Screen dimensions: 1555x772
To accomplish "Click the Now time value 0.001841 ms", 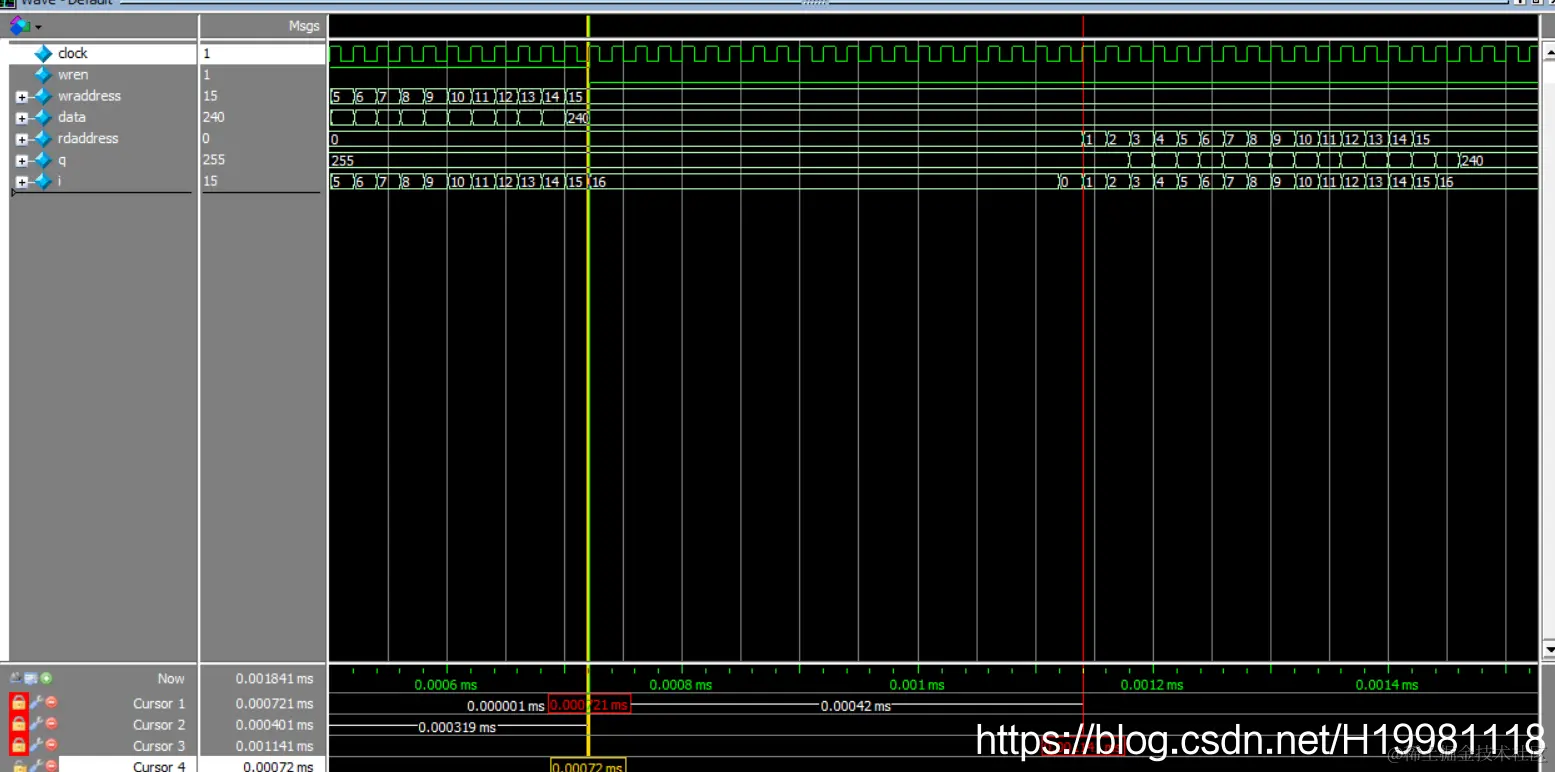I will click(x=274, y=678).
